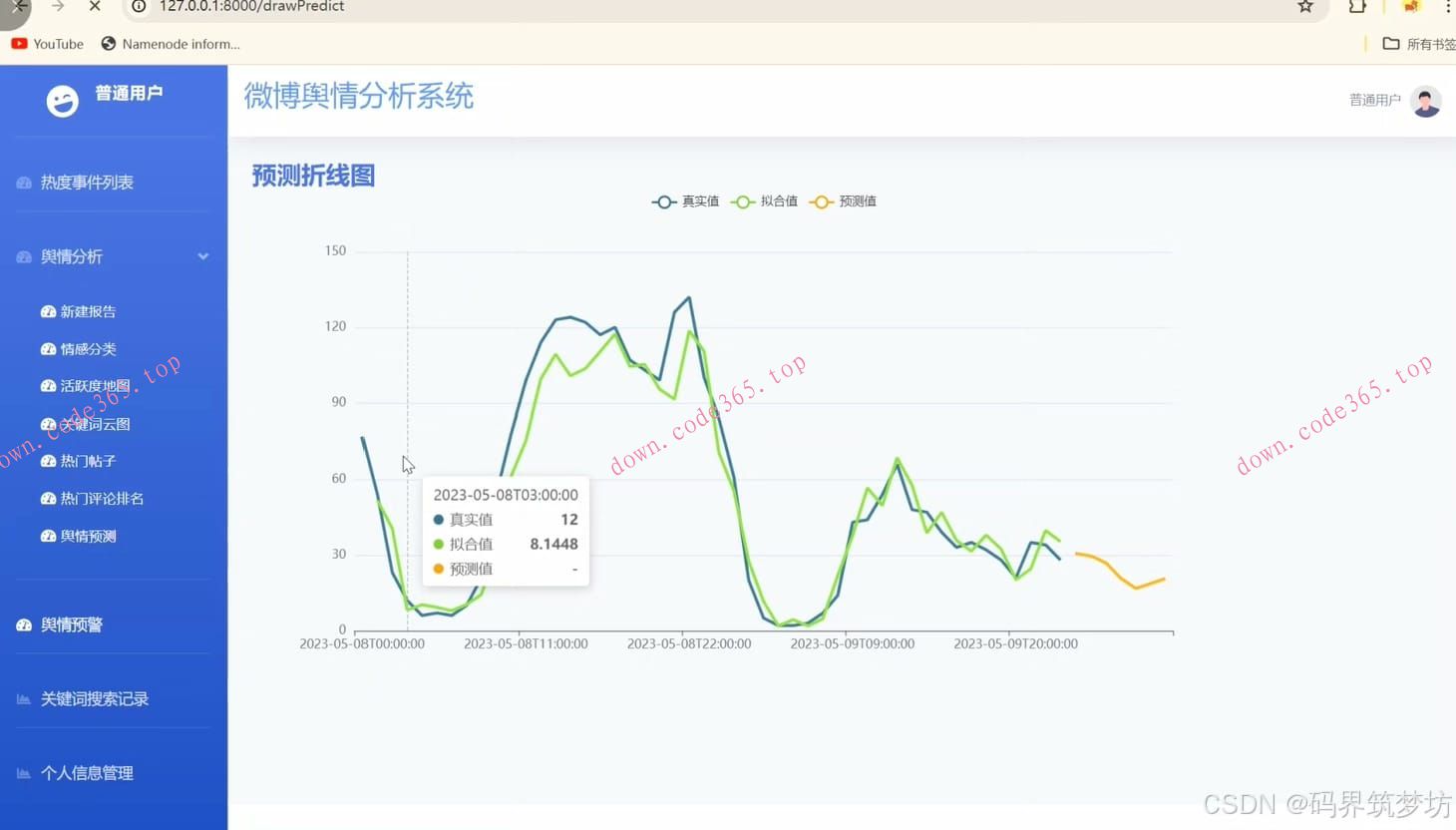Open the 普通用户 dropdown in the header

pos(1374,100)
